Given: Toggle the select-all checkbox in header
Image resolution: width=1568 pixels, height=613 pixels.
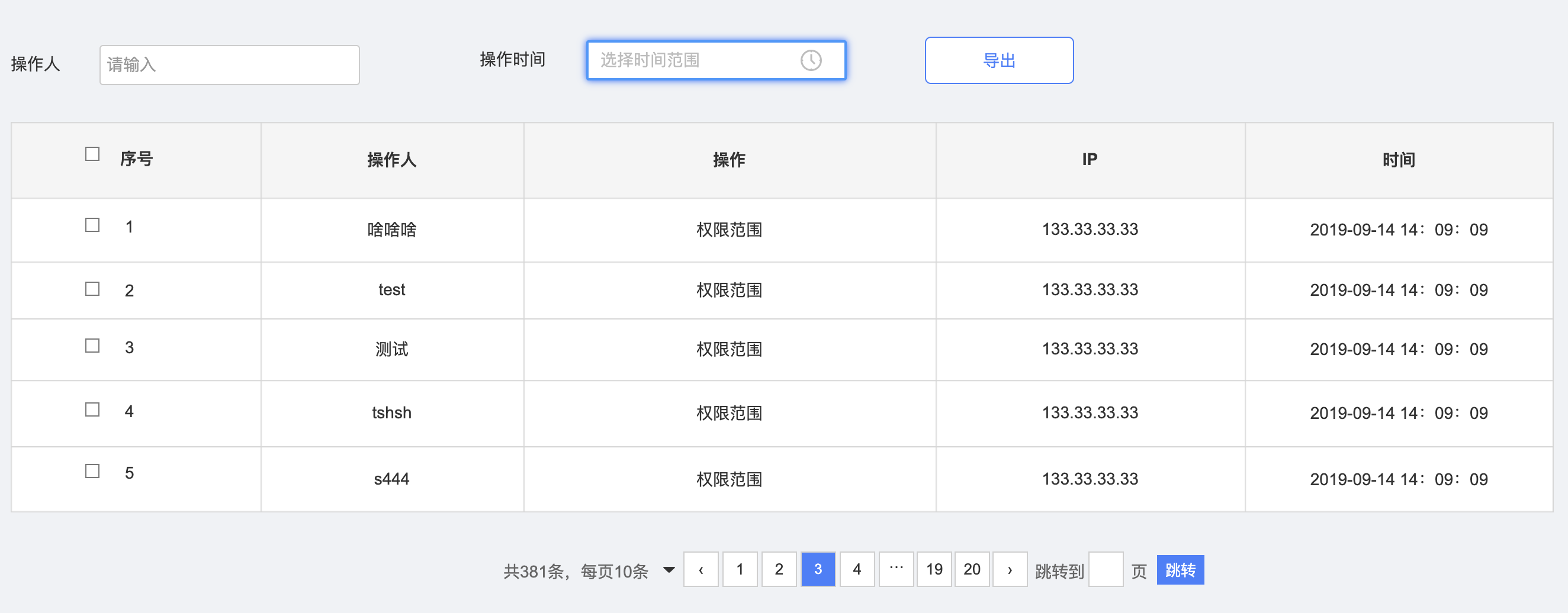Looking at the screenshot, I should tap(92, 154).
